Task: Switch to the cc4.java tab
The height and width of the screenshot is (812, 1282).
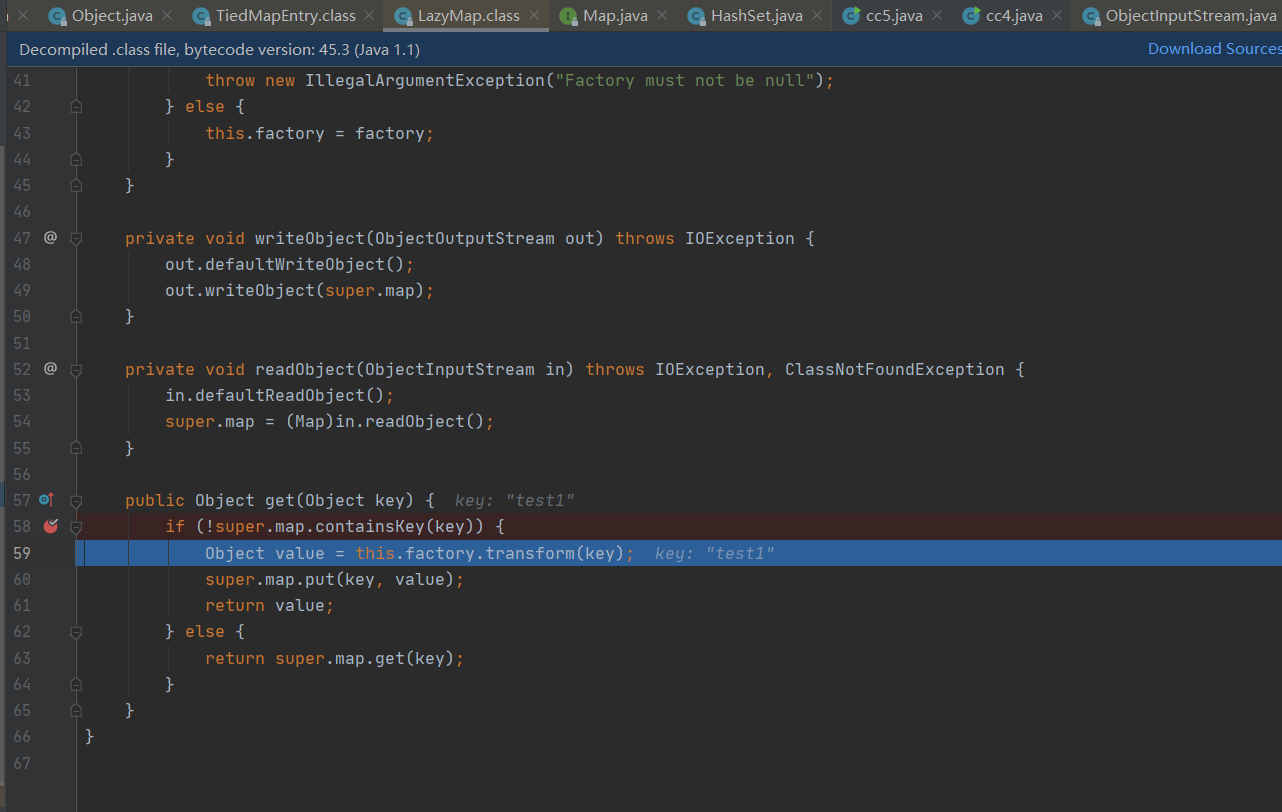Action: (1014, 16)
